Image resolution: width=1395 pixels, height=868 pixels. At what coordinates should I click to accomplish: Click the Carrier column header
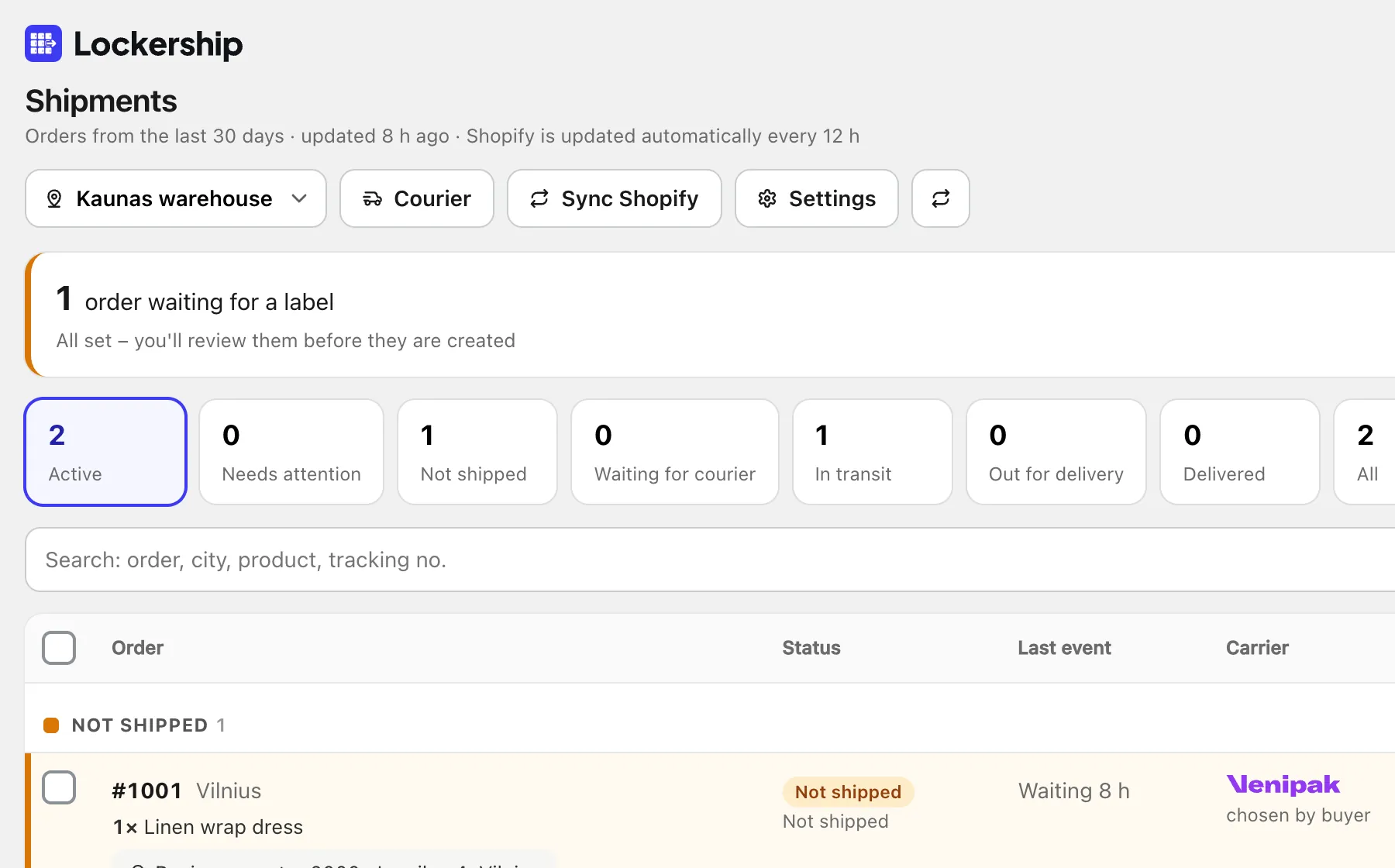[1257, 648]
